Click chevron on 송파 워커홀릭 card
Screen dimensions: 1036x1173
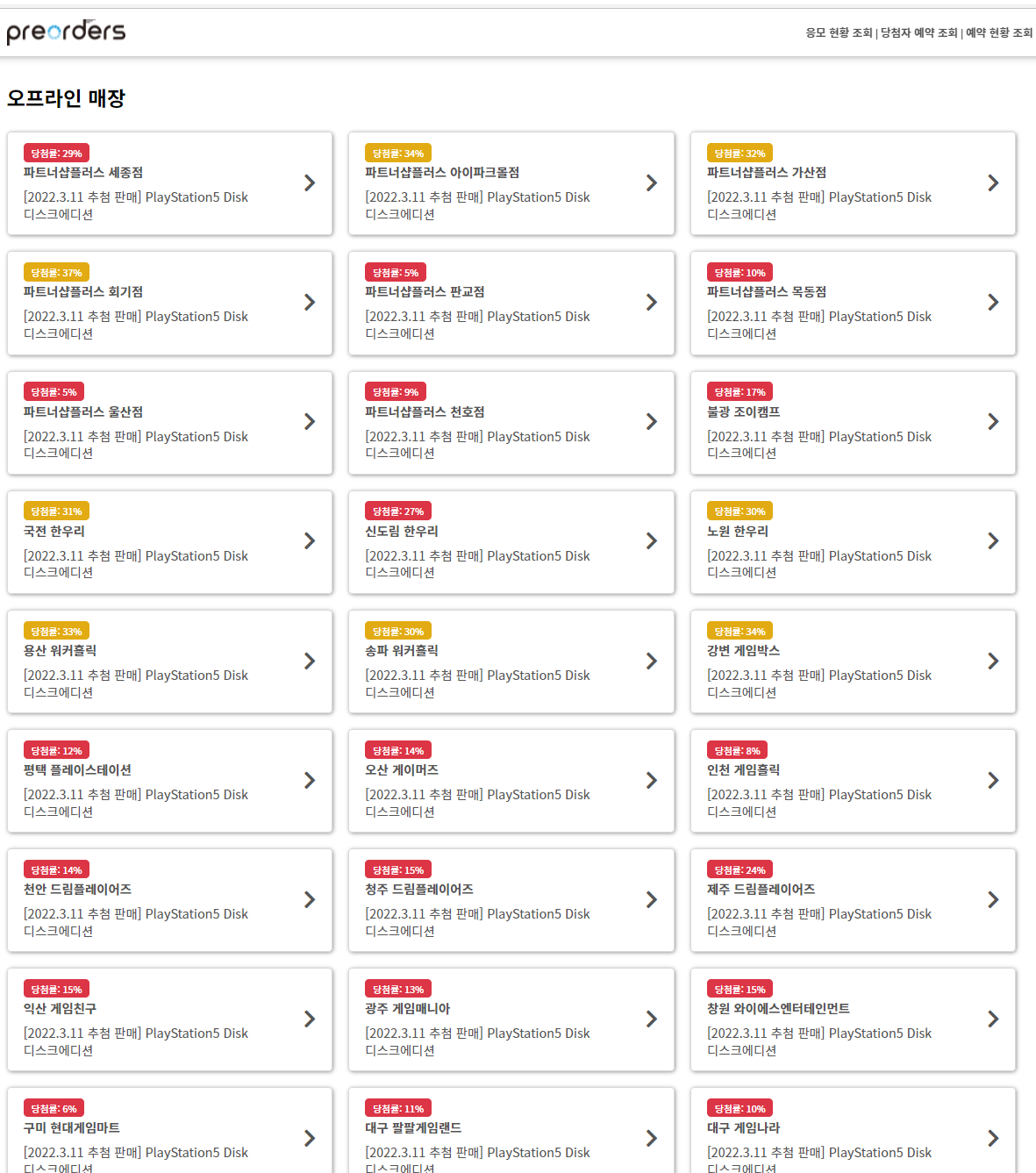652,661
